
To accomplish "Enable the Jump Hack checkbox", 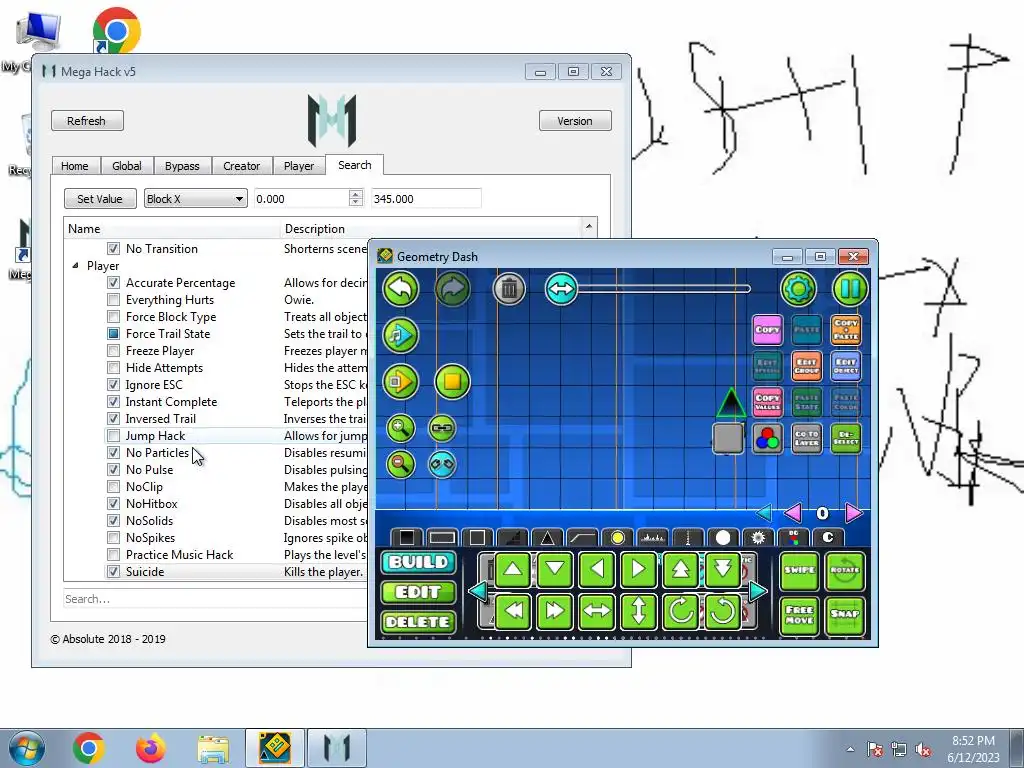I will tap(114, 436).
